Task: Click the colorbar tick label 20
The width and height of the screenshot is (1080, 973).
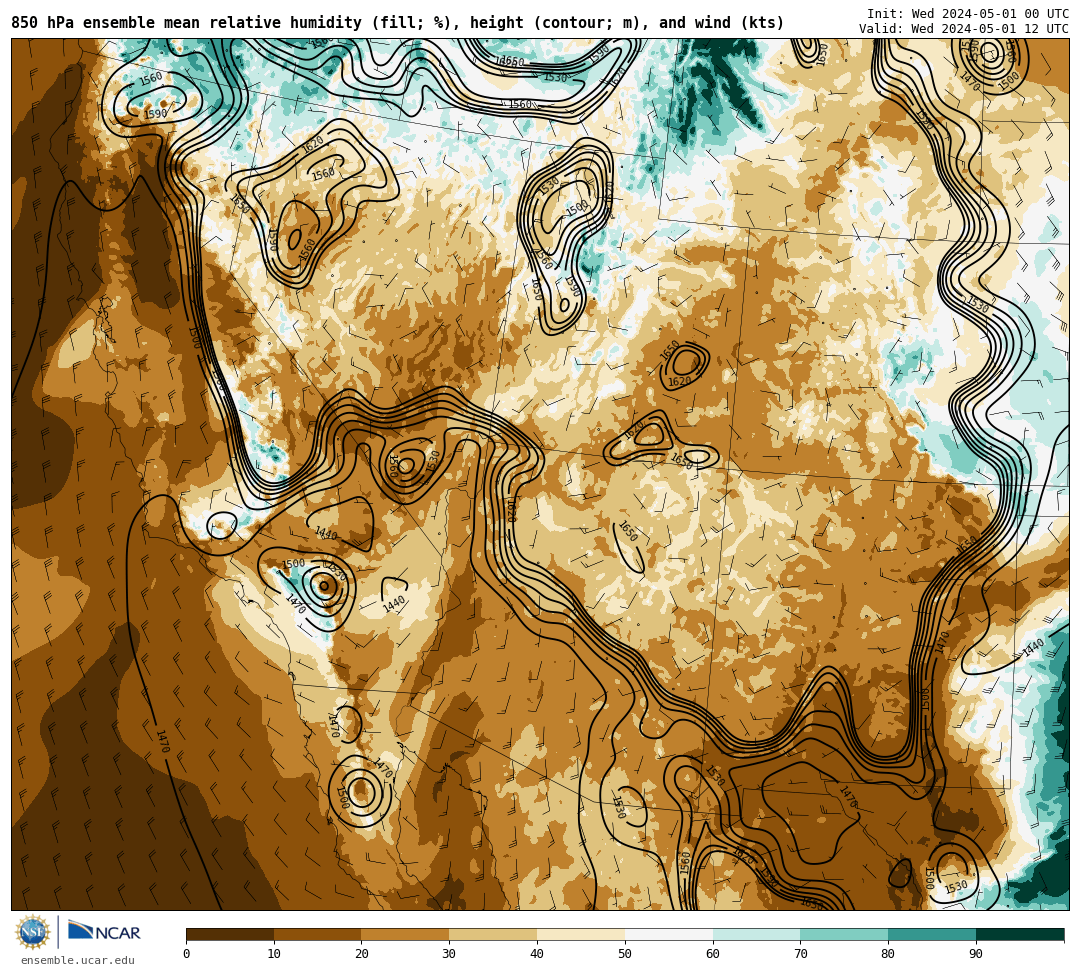Action: (362, 954)
